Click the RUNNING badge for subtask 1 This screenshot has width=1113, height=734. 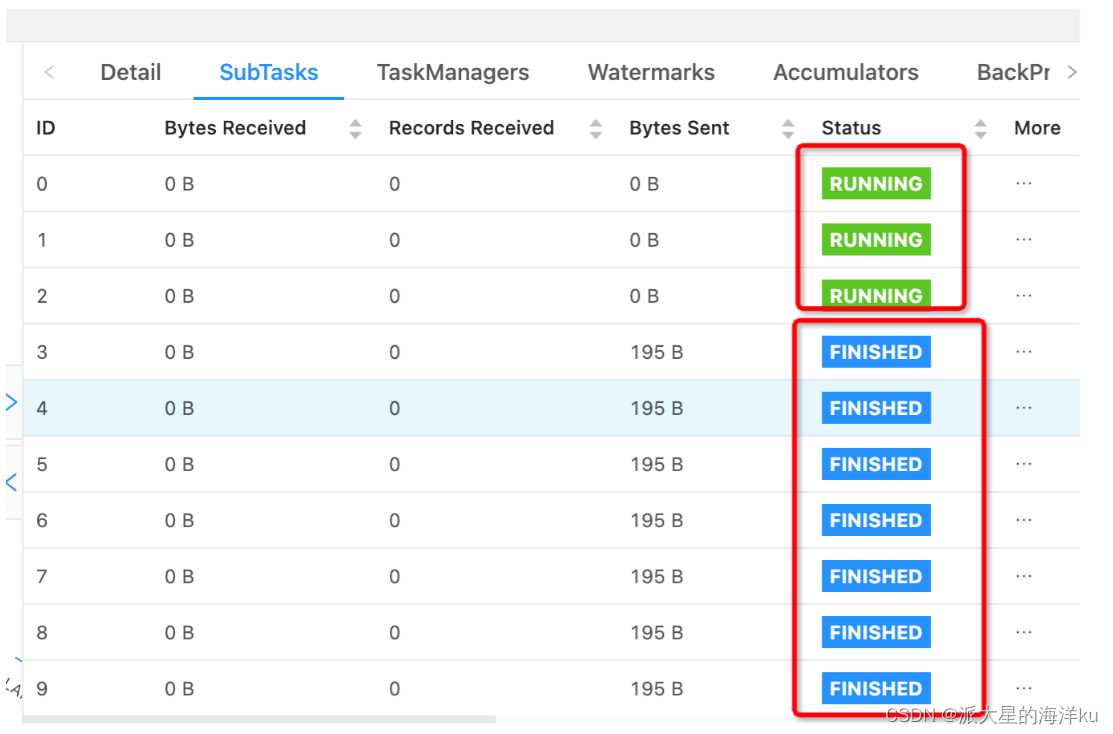pyautogui.click(x=875, y=239)
